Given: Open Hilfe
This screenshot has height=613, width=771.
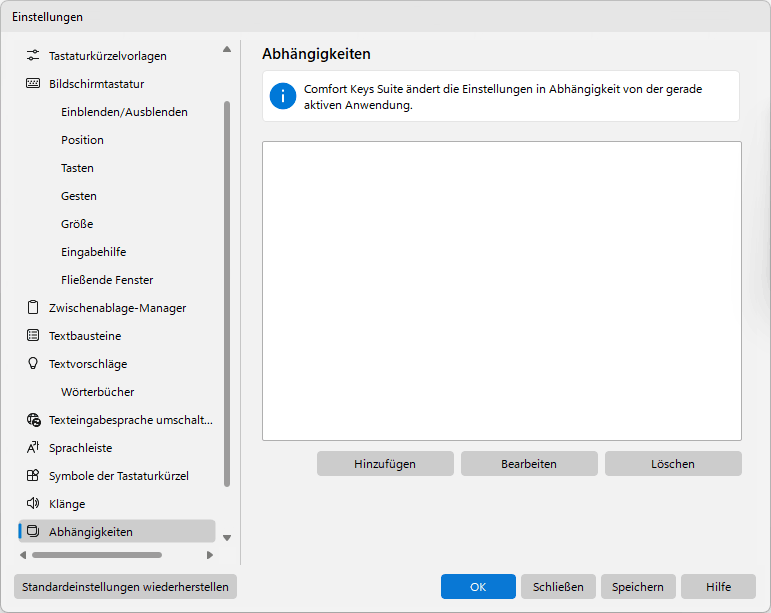Looking at the screenshot, I should pyautogui.click(x=718, y=586).
